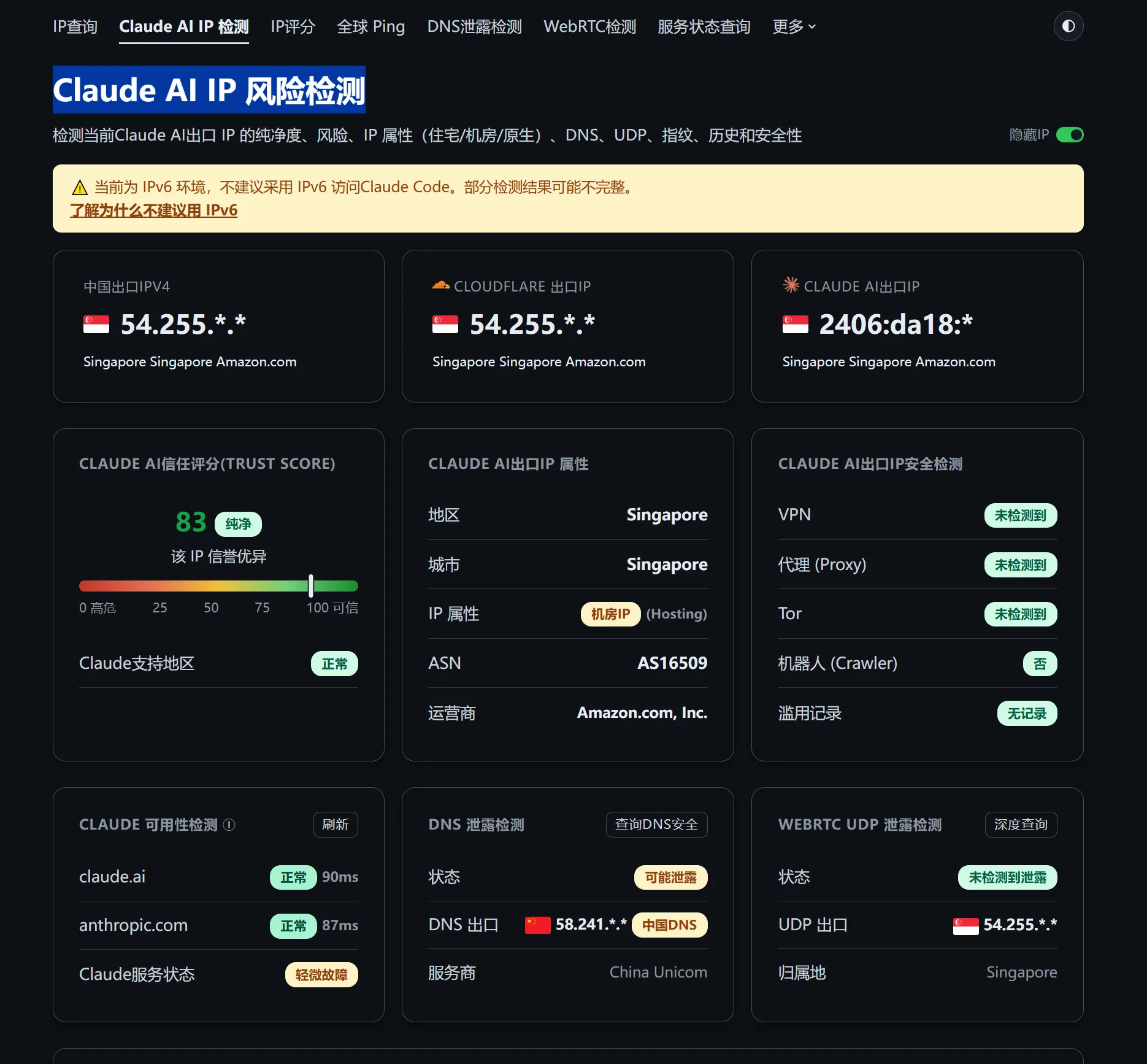The image size is (1147, 1064).
Task: Click the AS16509 ASN value
Action: pos(672,663)
